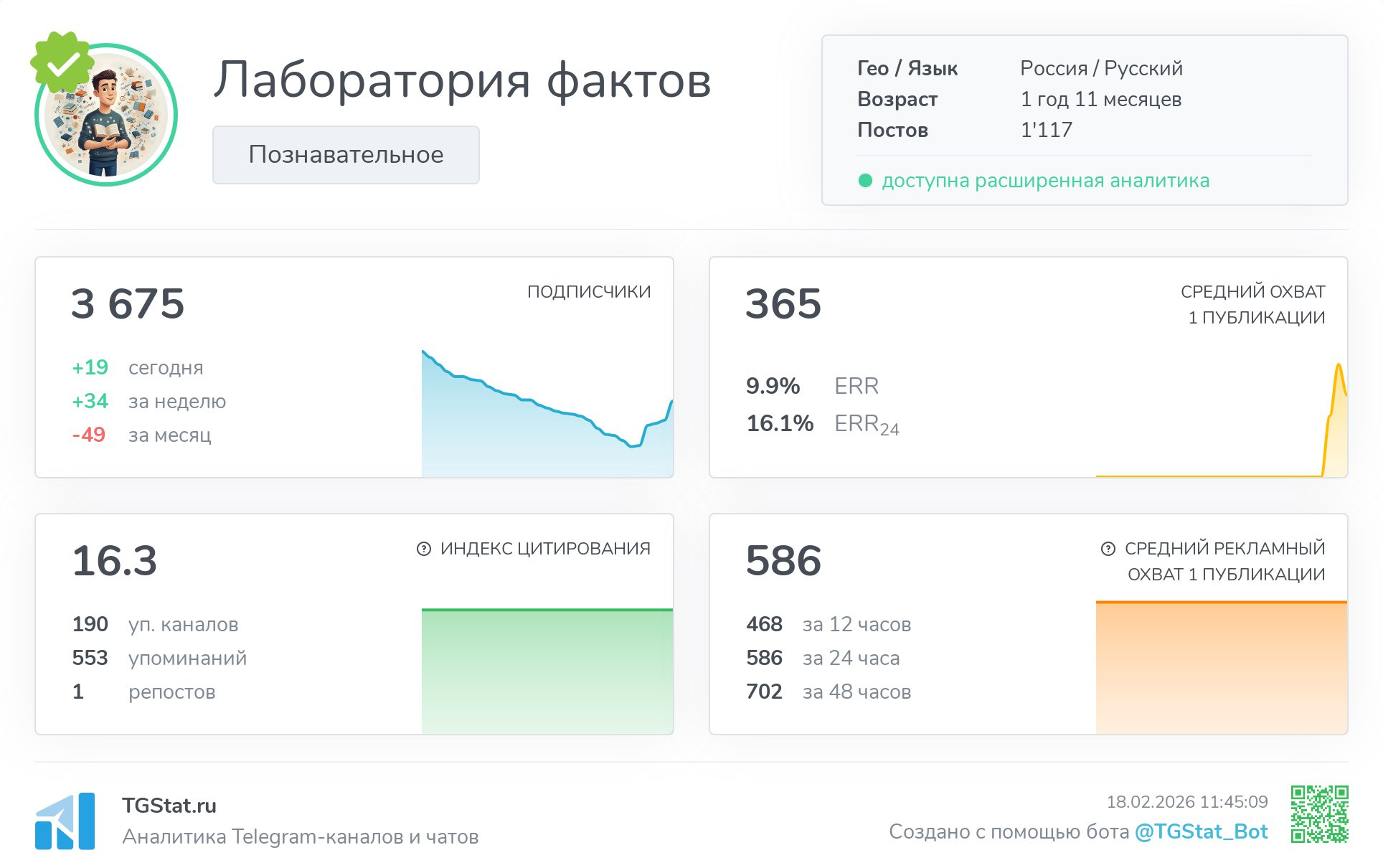Click the green citation index chart
Image resolution: width=1383 pixels, height=868 pixels.
pyautogui.click(x=547, y=671)
